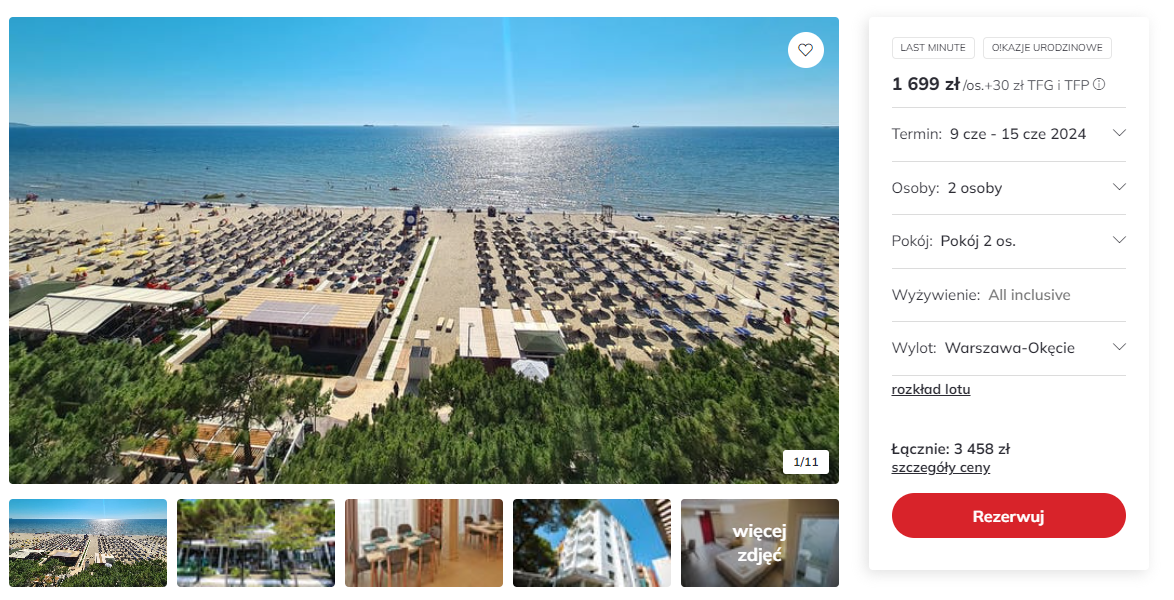This screenshot has height=600, width=1174.
Task: Click the red Rezerwuj button
Action: [1009, 515]
